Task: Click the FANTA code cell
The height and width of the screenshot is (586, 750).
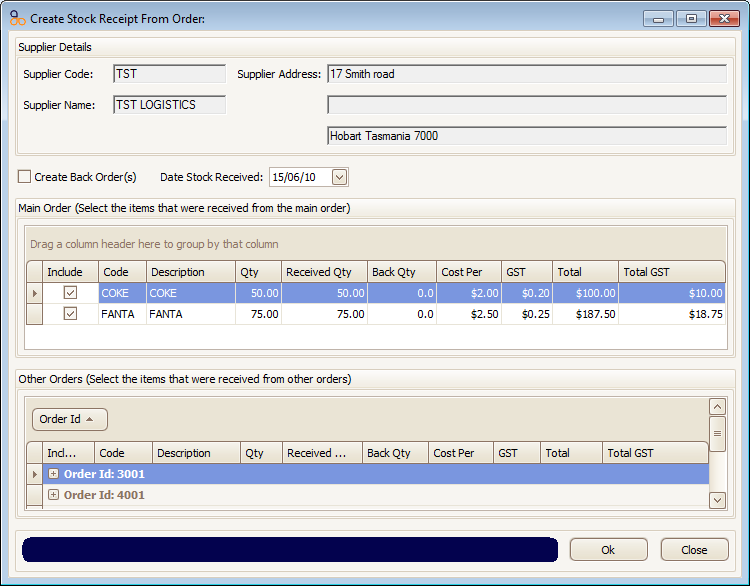Action: pos(122,314)
